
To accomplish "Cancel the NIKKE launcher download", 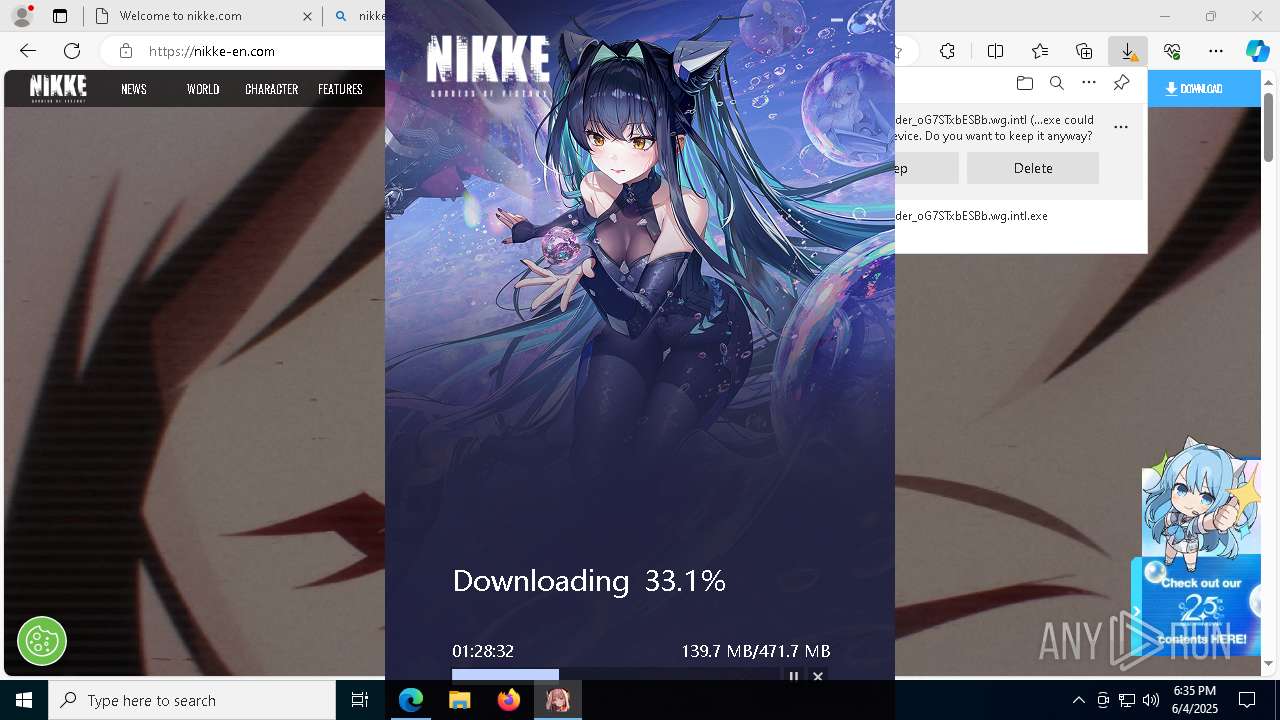I will [x=818, y=676].
